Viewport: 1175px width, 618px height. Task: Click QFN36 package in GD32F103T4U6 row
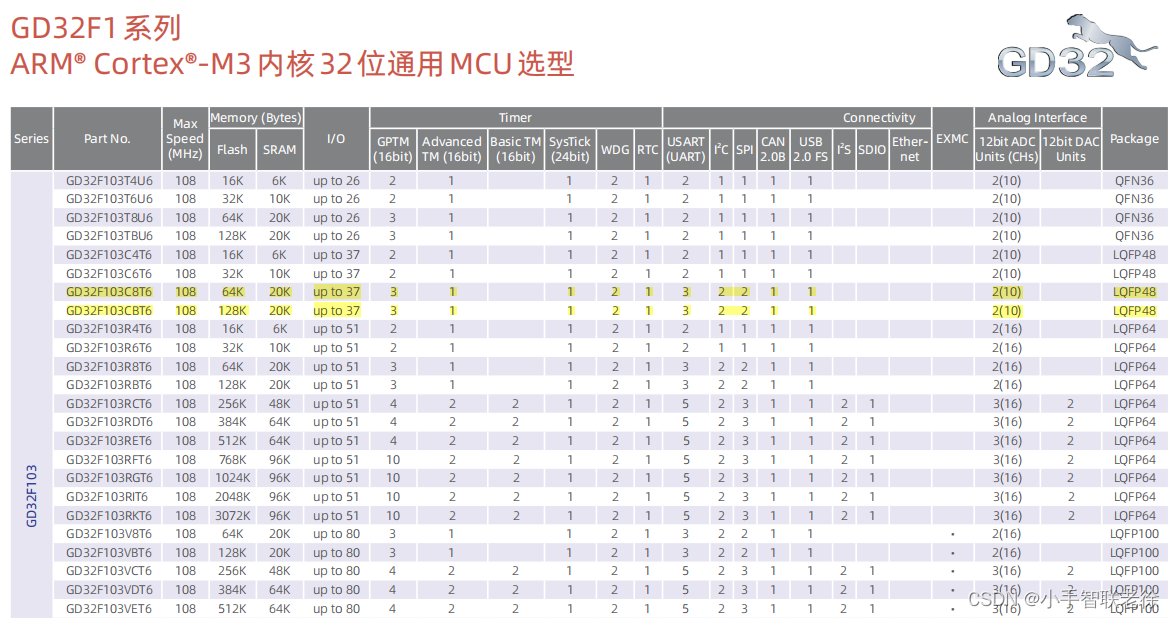1135,181
